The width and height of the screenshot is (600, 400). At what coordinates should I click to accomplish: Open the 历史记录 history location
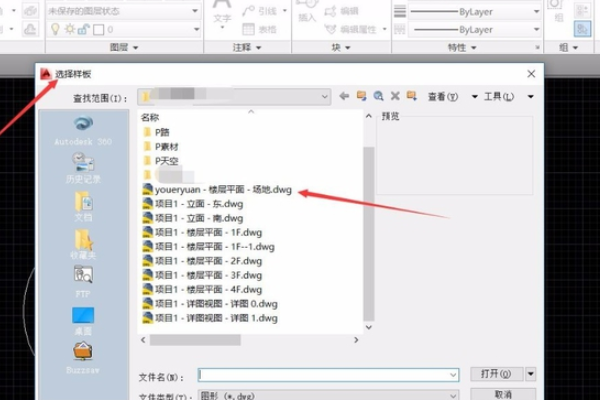coord(83,168)
